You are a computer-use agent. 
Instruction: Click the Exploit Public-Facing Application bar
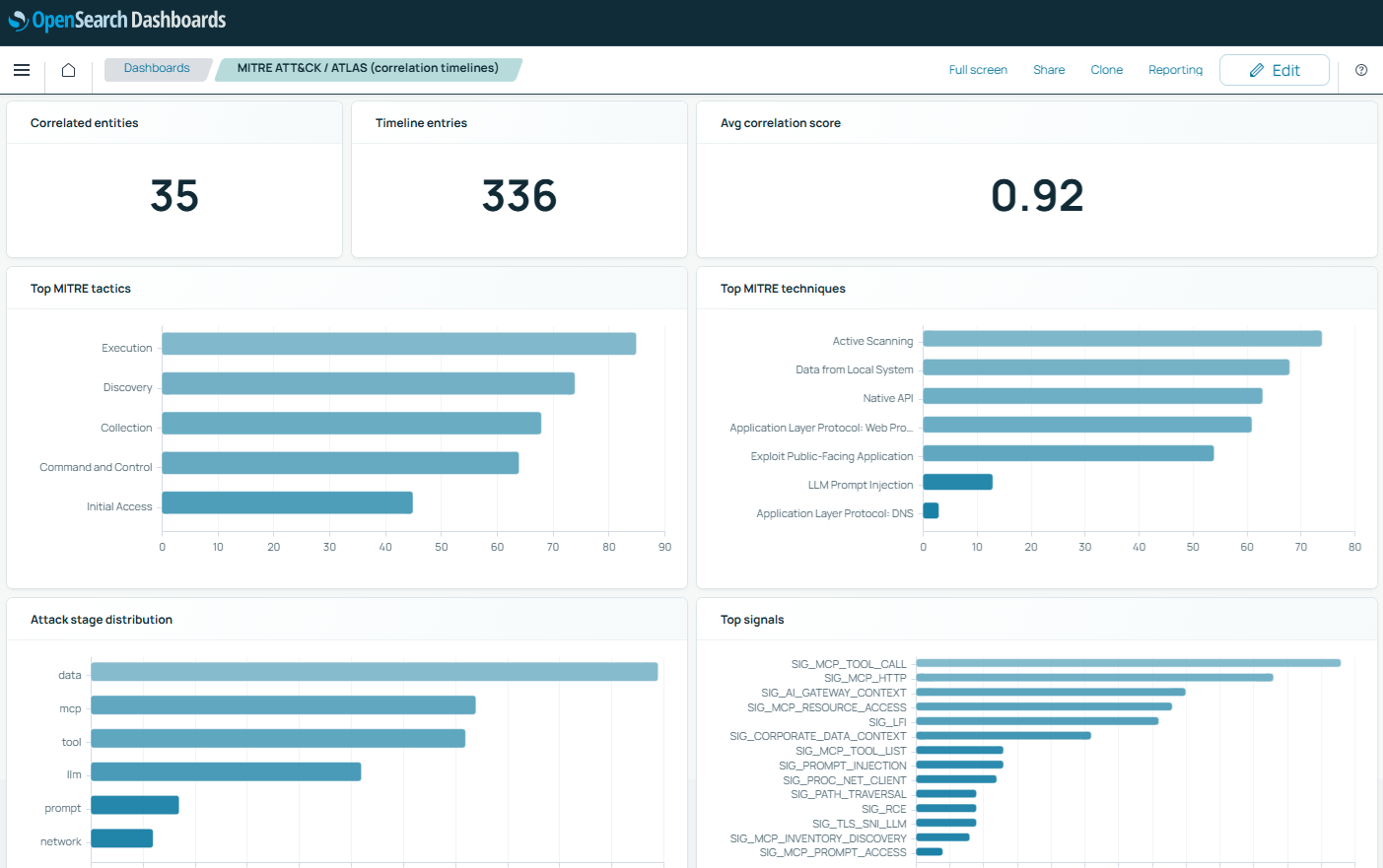pos(1068,453)
